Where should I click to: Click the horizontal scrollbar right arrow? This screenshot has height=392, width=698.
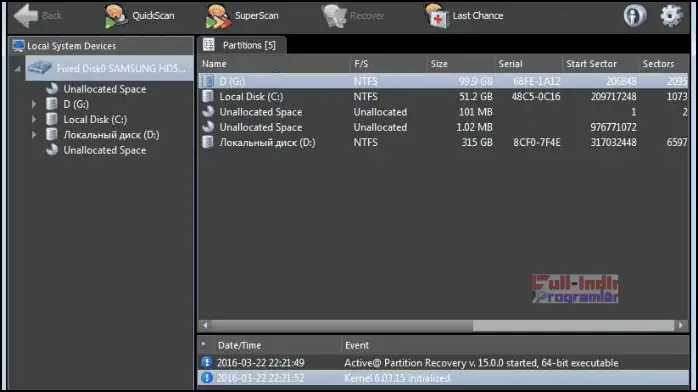click(681, 325)
